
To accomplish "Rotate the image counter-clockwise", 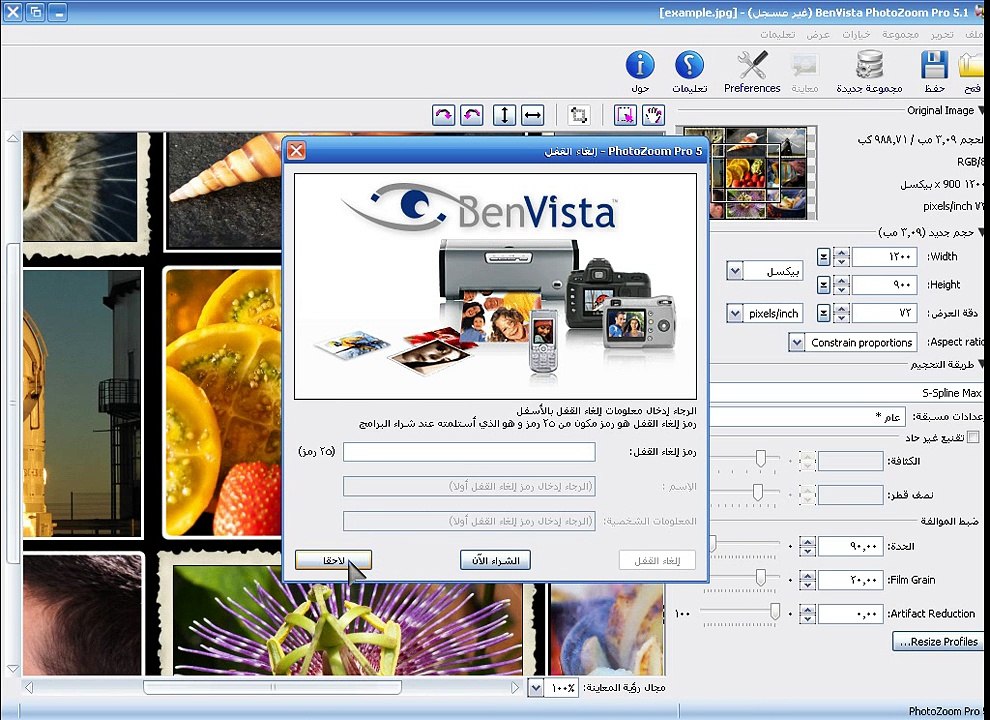I will 472,115.
